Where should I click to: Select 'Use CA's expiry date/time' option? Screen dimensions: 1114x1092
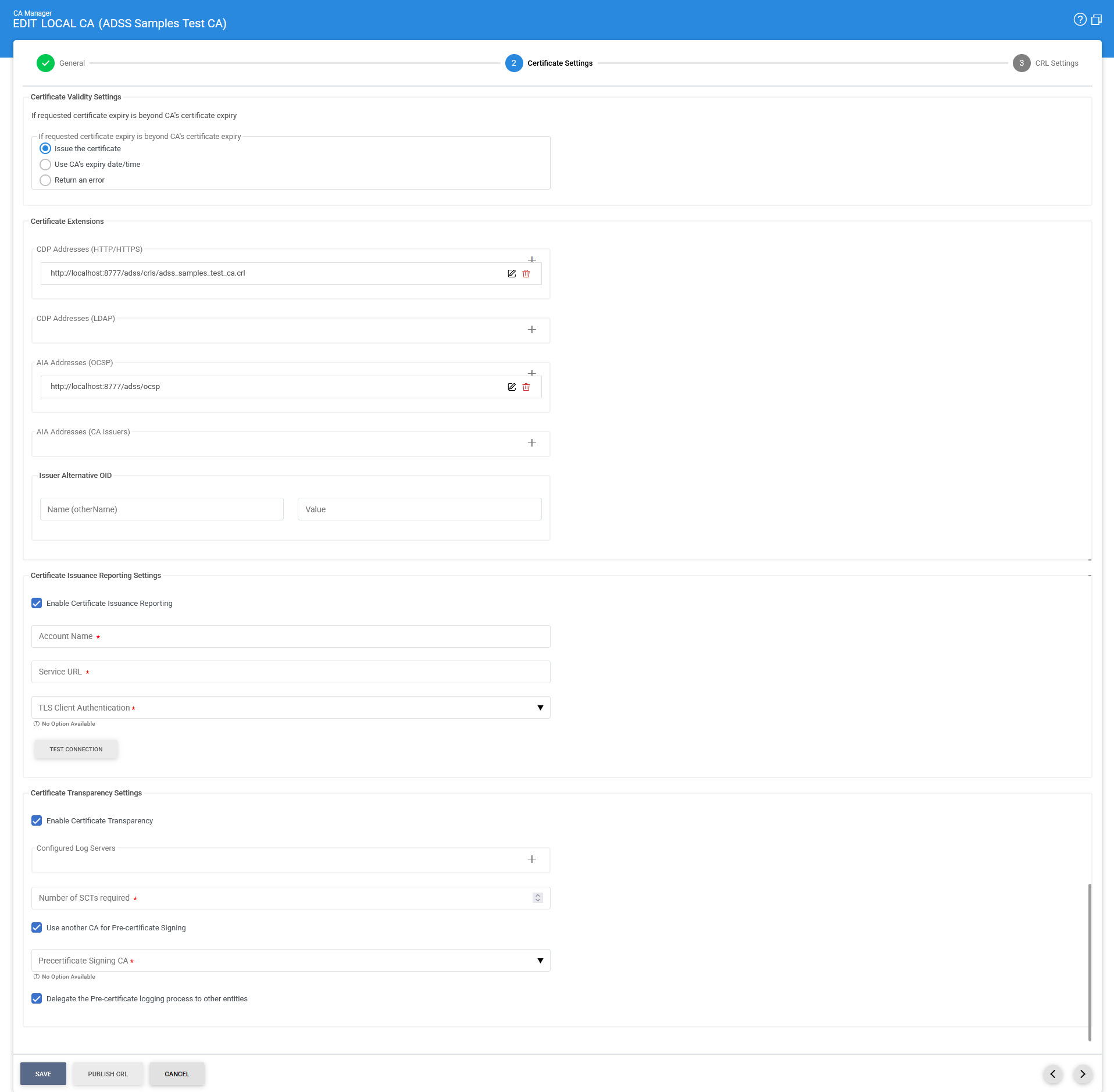[x=45, y=164]
